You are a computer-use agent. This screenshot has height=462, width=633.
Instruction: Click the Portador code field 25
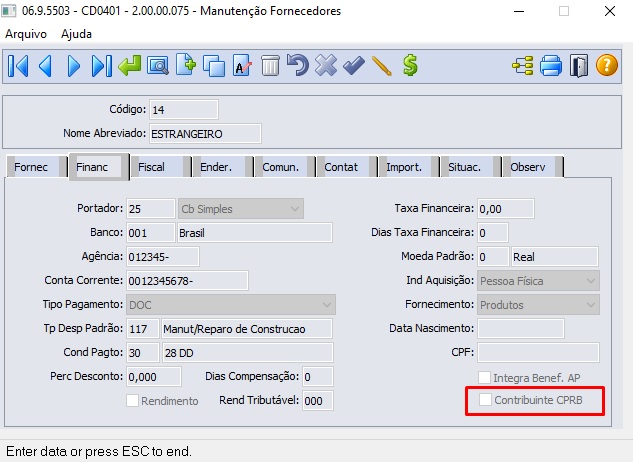coord(151,209)
